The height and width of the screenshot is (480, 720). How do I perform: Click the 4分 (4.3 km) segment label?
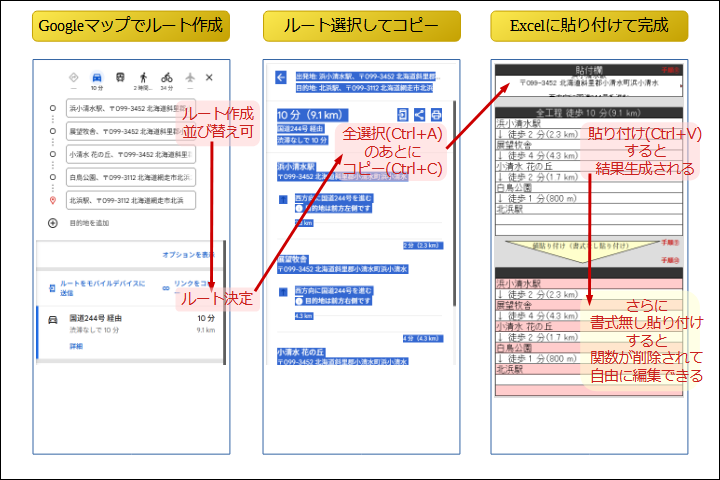[423, 339]
